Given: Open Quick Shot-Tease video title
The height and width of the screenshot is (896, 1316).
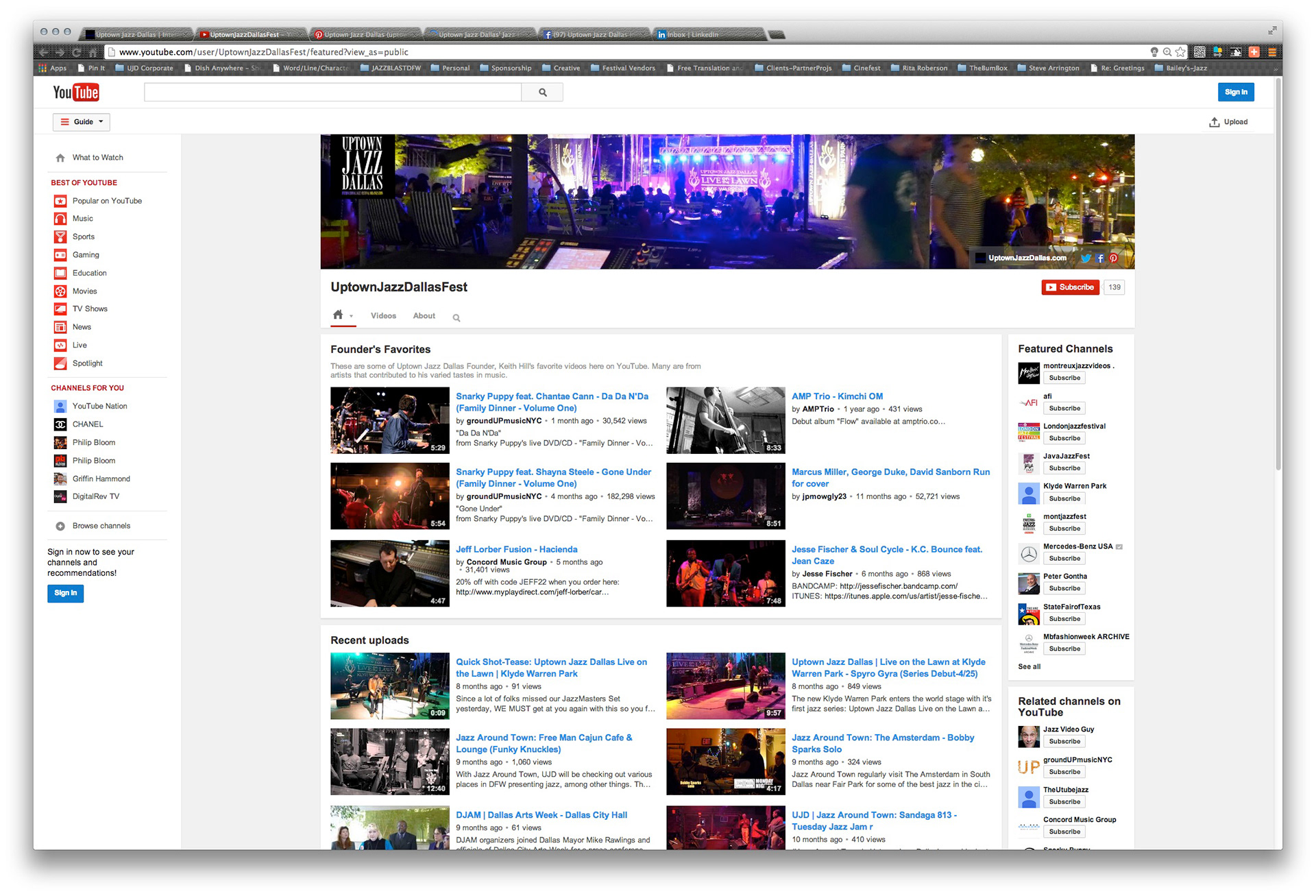Looking at the screenshot, I should [551, 668].
